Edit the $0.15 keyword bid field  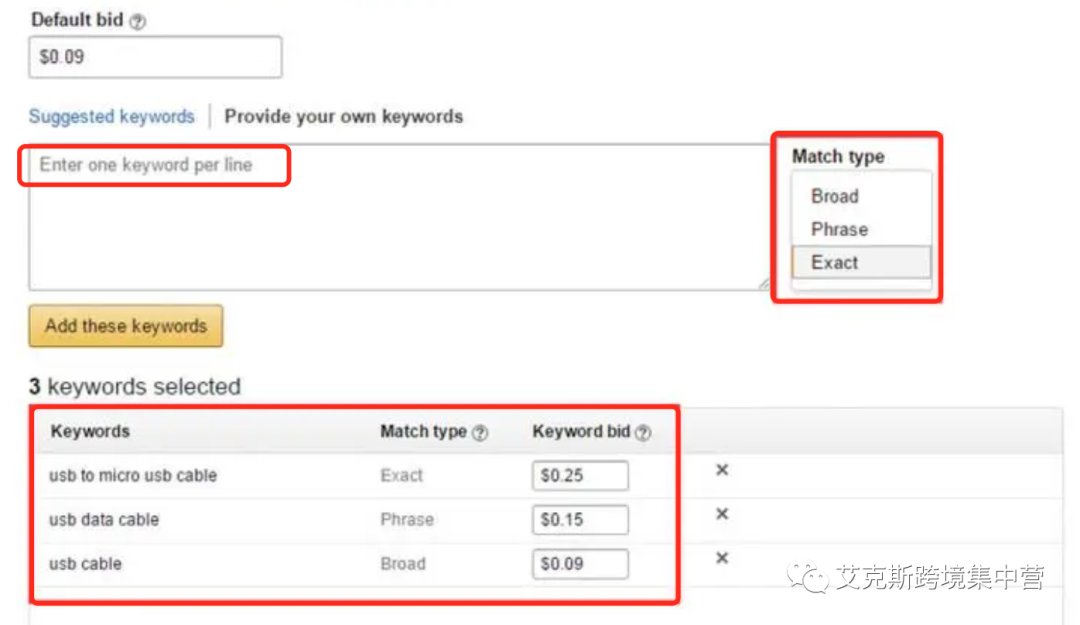580,520
